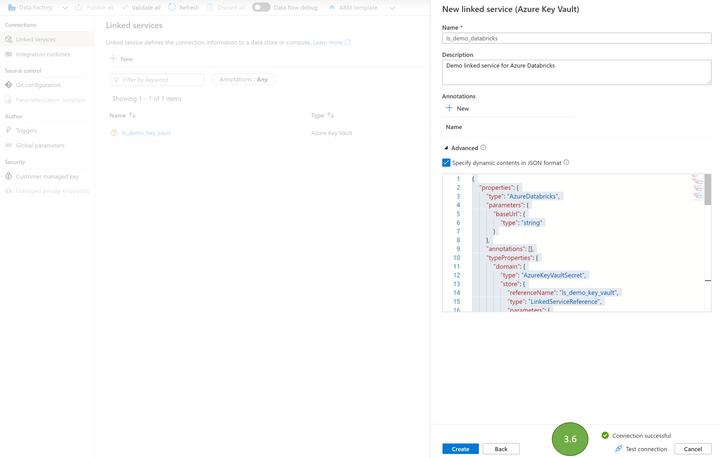This screenshot has width=720, height=458.
Task: Select Triggers in the sidebar
Action: tap(26, 130)
